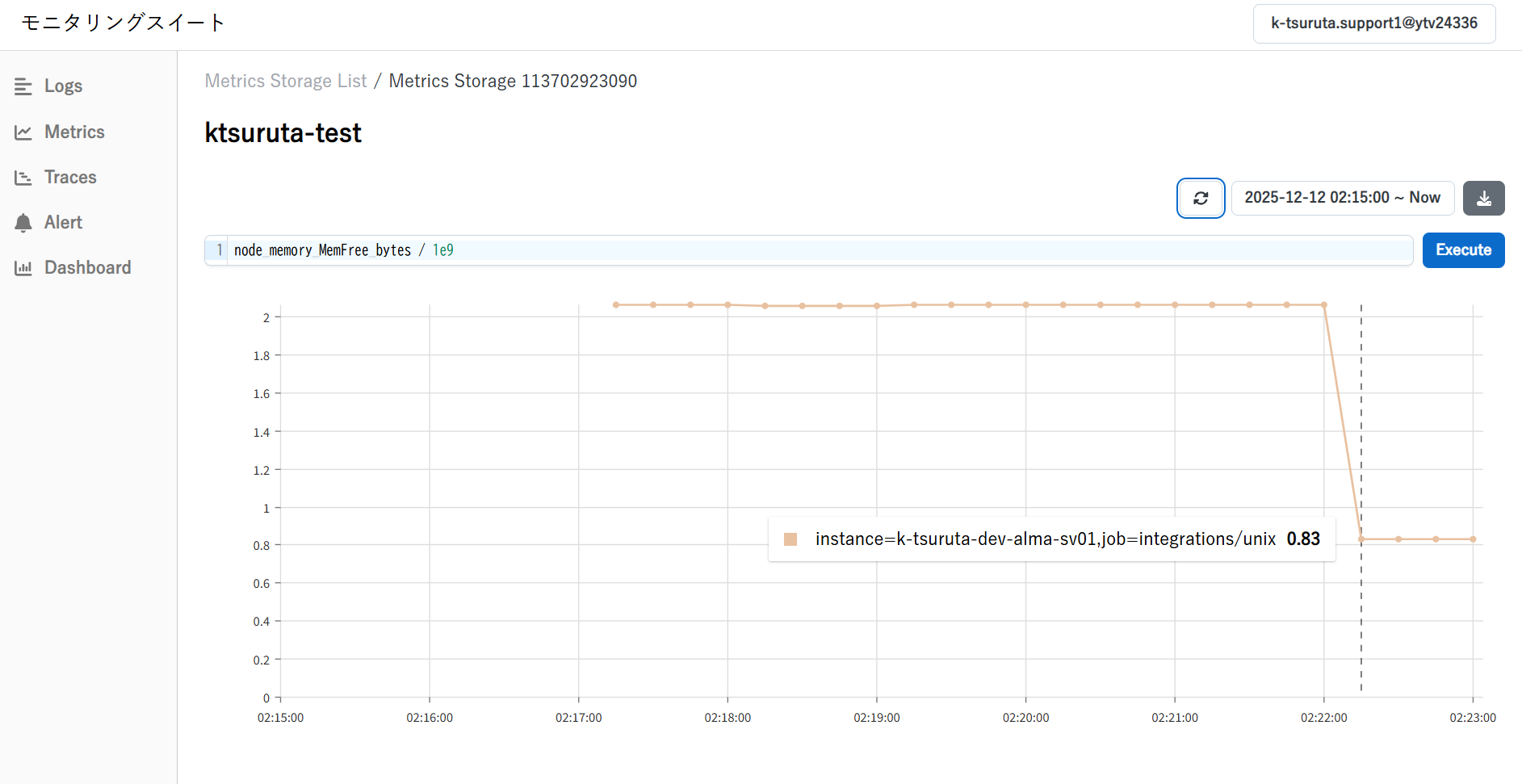Click the Traces icon in sidebar
1522x784 pixels.
coord(23,178)
